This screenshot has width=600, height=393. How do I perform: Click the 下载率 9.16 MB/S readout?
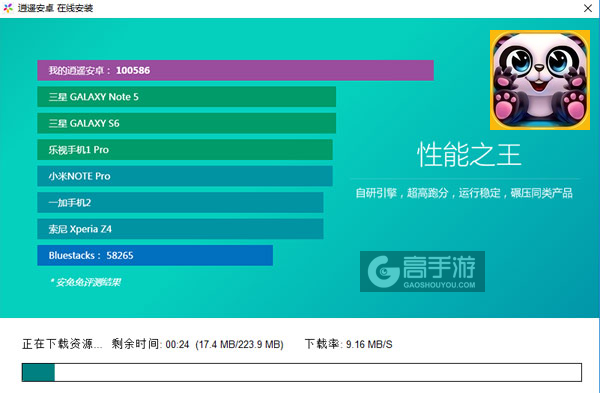tap(348, 344)
